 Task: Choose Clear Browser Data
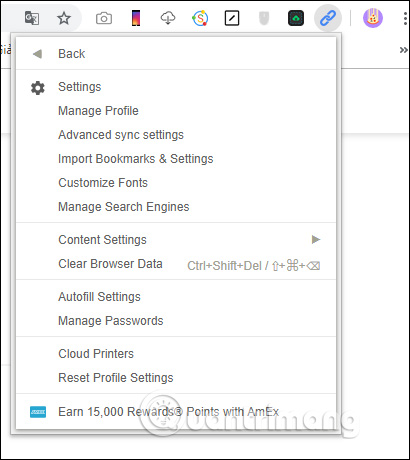(x=176, y=264)
